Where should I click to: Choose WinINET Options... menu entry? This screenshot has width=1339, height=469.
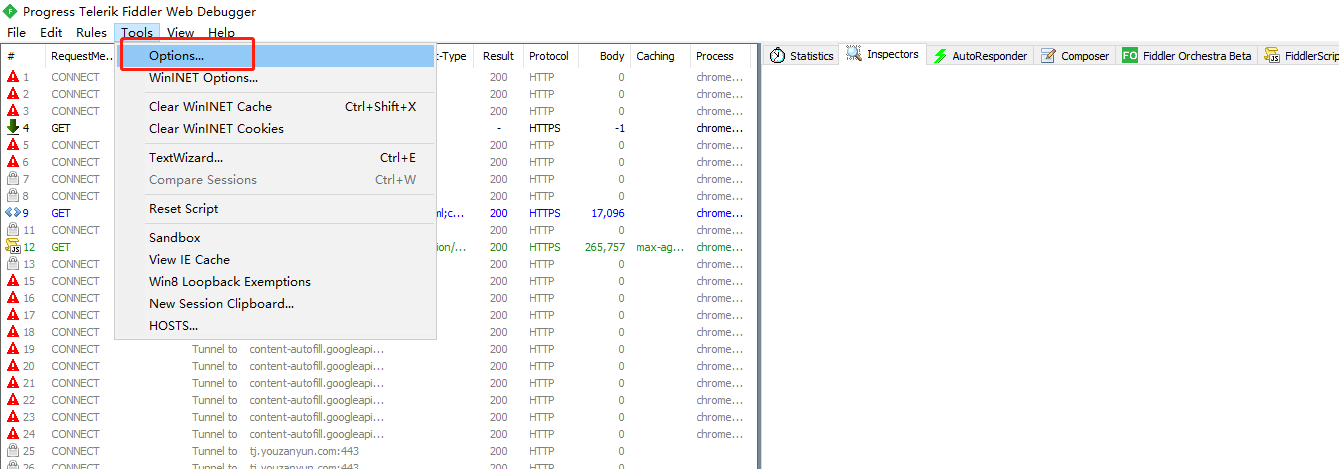[x=275, y=78]
